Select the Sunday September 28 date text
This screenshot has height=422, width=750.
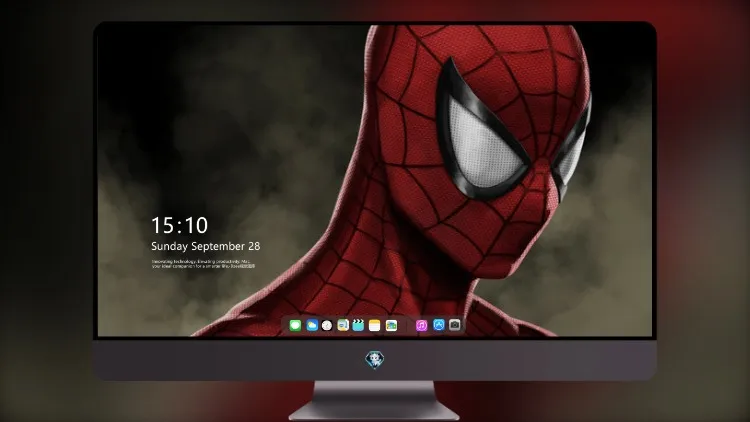coord(206,246)
